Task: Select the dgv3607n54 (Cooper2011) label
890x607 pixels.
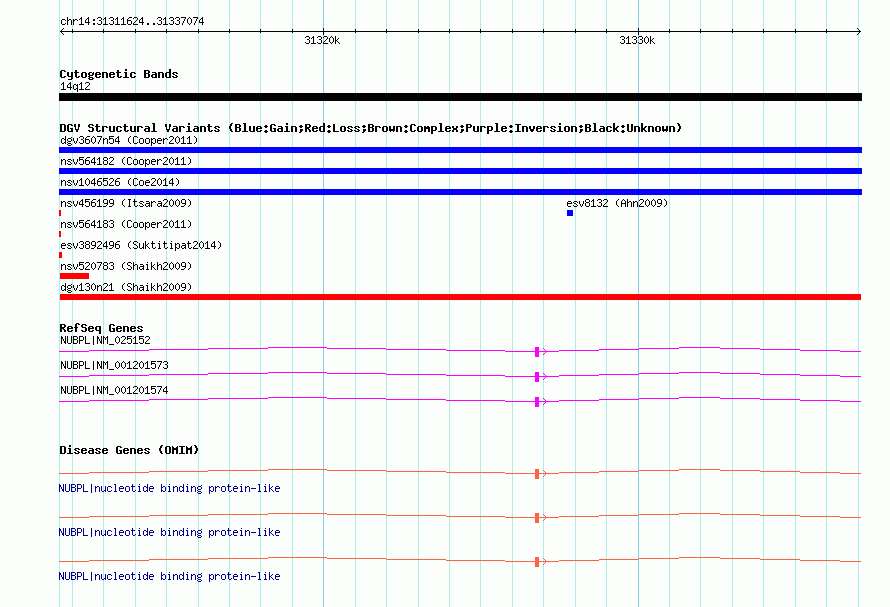Action: click(x=129, y=140)
